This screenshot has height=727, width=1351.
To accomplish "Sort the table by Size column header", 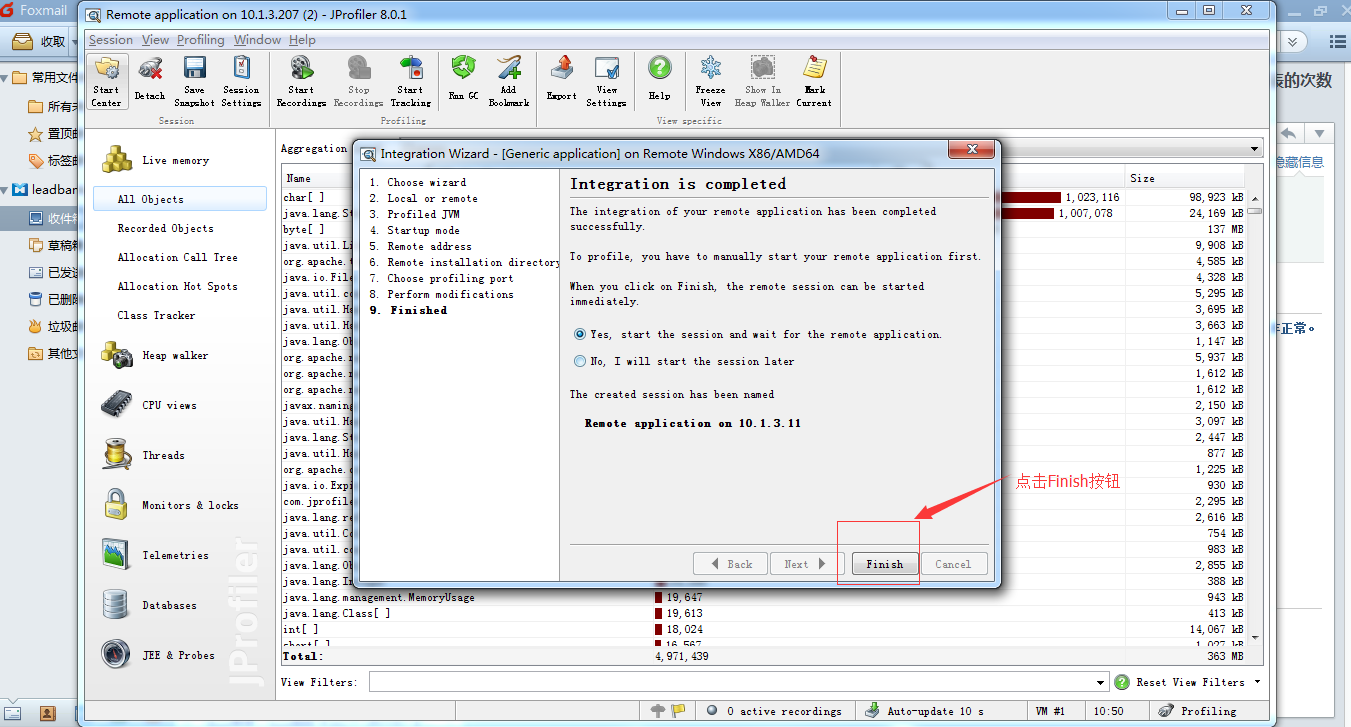I will pos(1185,178).
